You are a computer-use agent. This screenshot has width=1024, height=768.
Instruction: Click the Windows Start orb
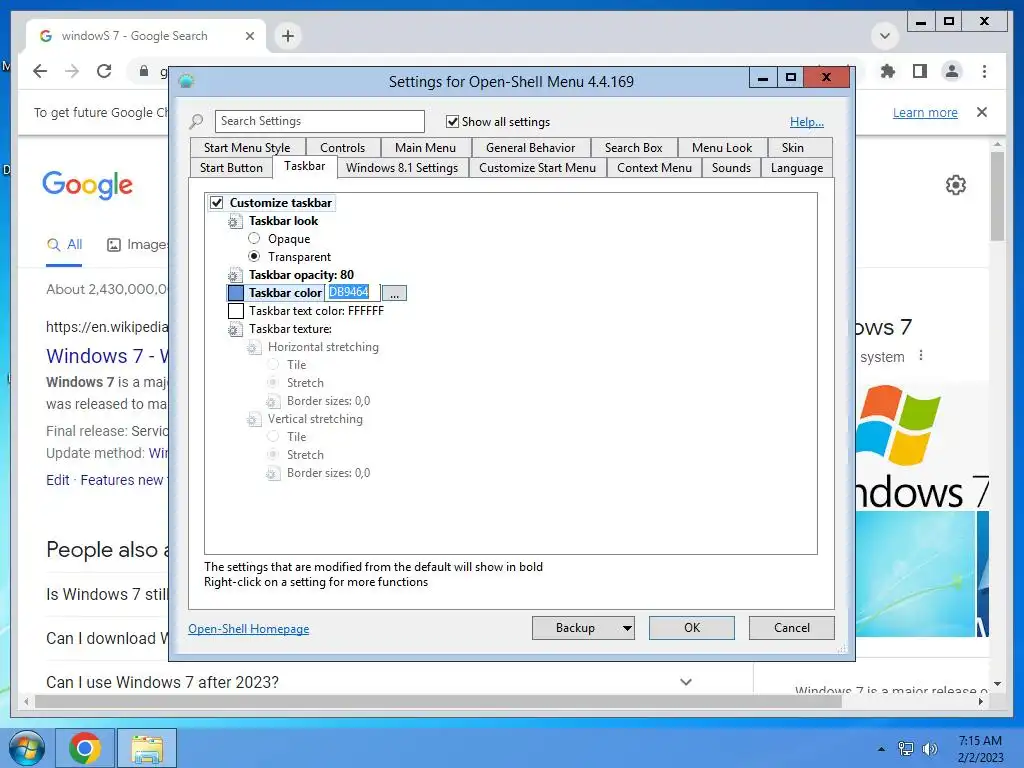(26, 748)
